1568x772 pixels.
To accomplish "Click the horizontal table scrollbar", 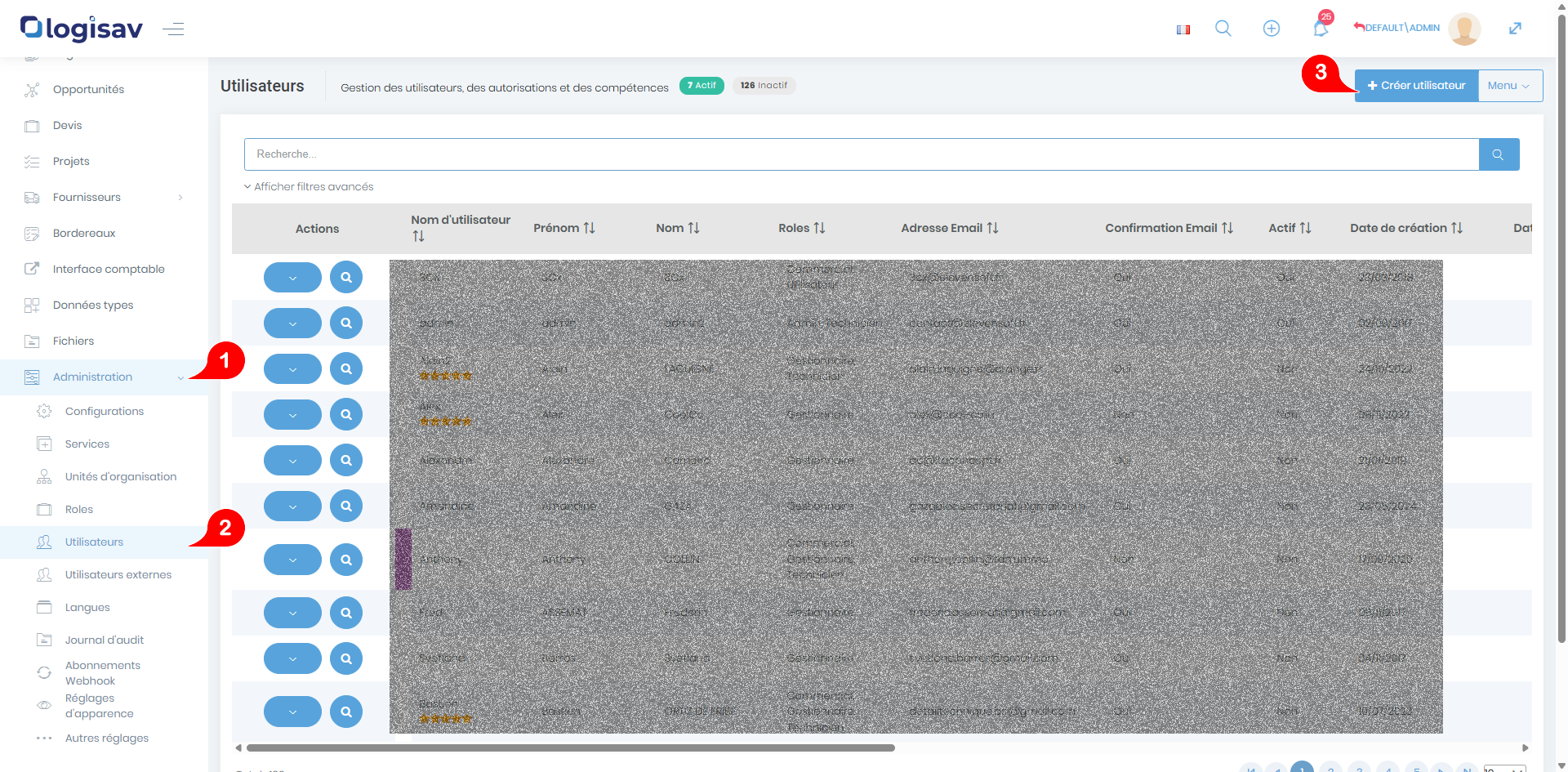I will pyautogui.click(x=570, y=747).
